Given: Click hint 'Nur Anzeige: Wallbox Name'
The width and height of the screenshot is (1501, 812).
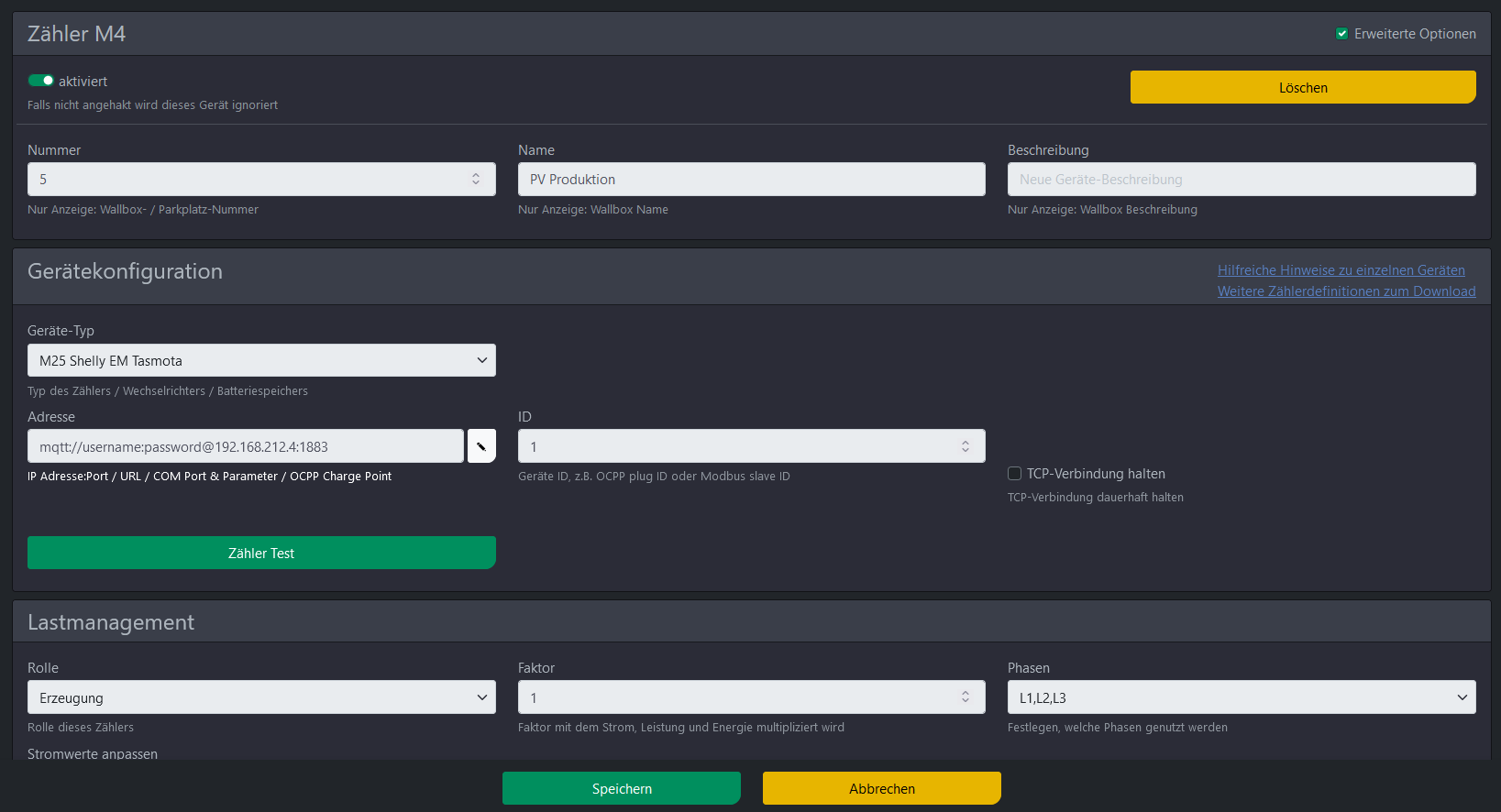Looking at the screenshot, I should coord(593,210).
